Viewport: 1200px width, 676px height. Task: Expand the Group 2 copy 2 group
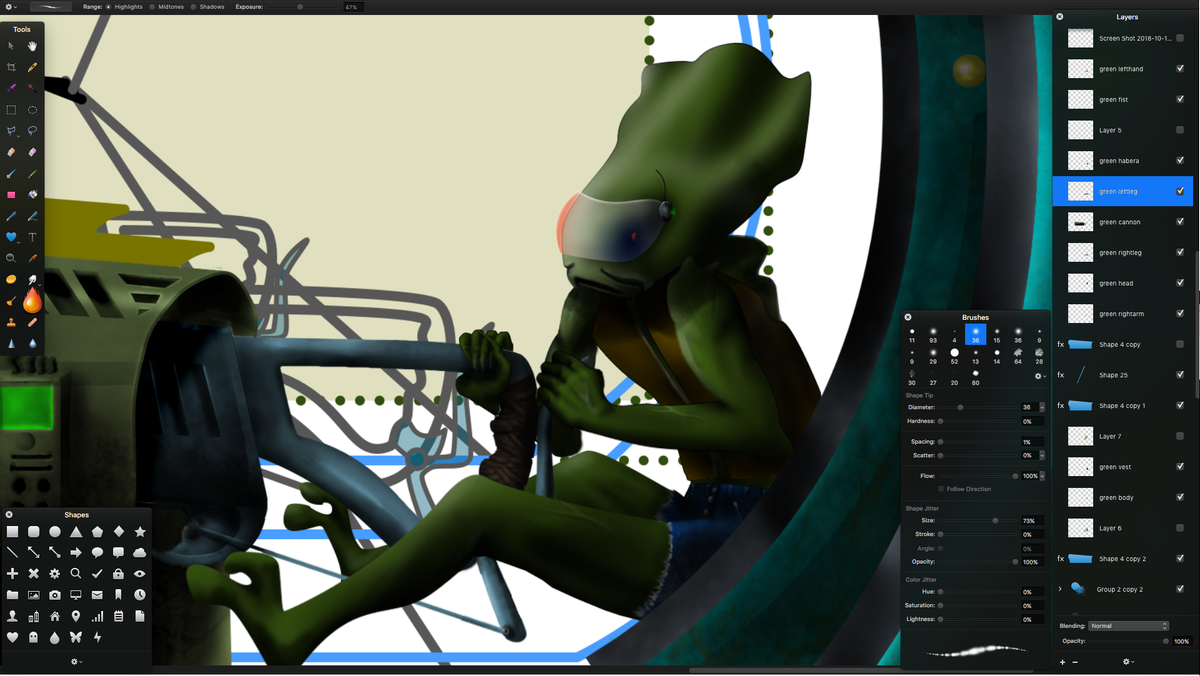[1060, 589]
